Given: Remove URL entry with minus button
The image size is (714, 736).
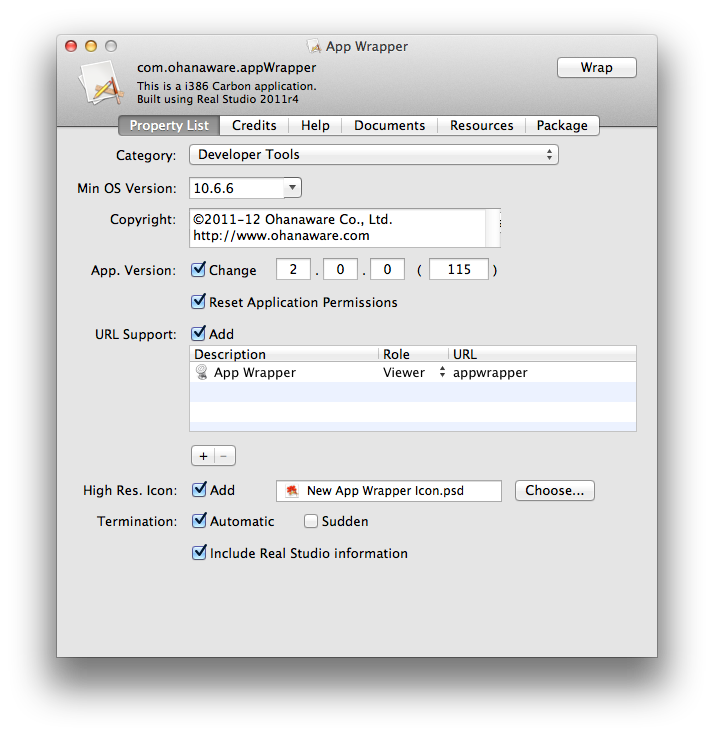Looking at the screenshot, I should pyautogui.click(x=224, y=456).
